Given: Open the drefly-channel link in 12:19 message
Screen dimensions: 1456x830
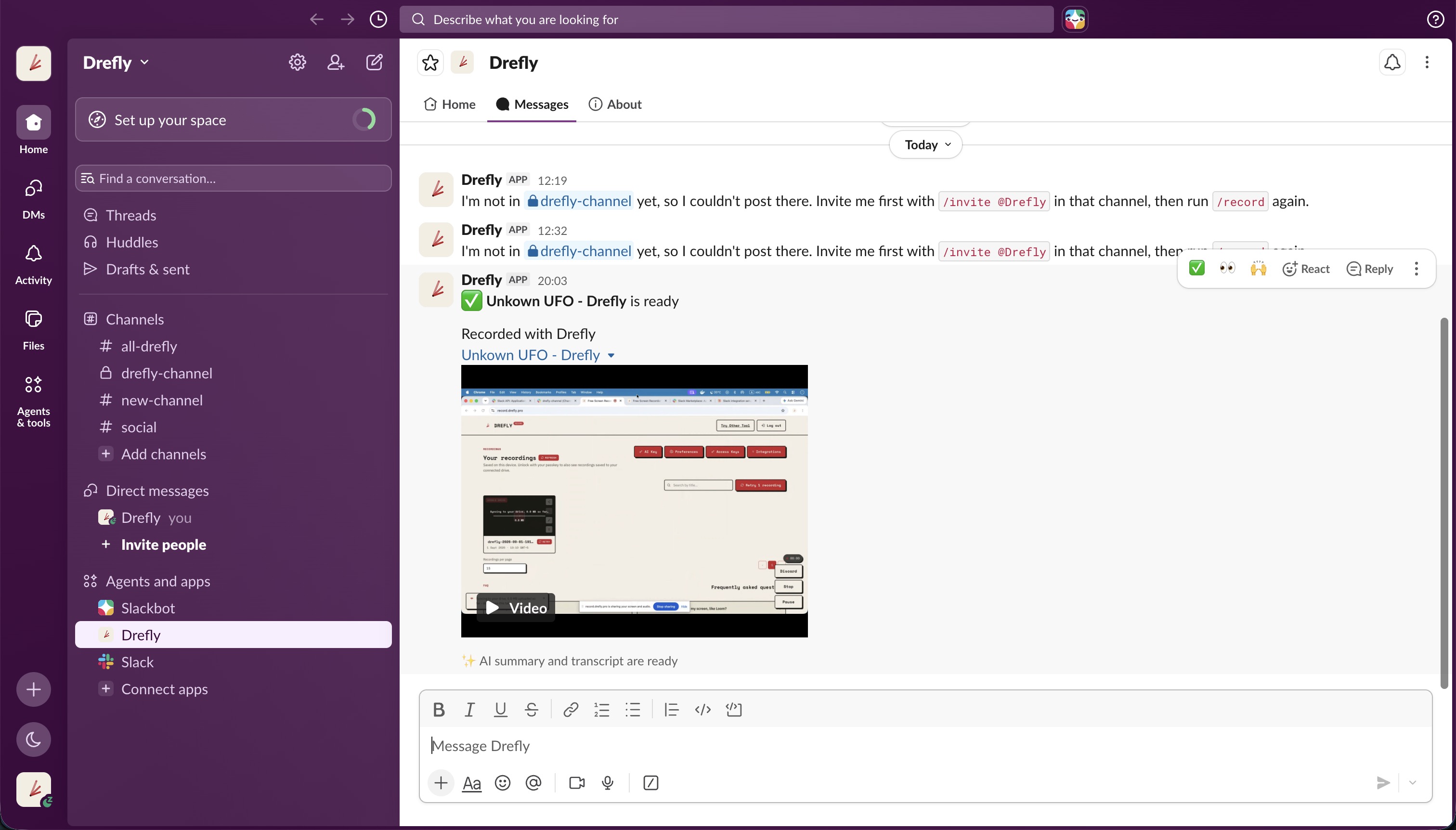Looking at the screenshot, I should coord(579,201).
